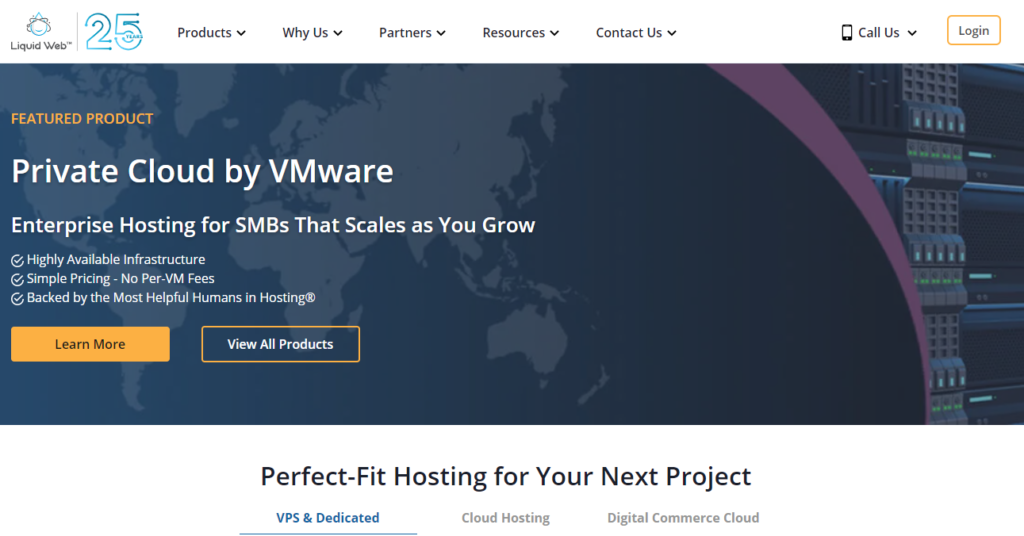Click the phone icon beside Call Us
This screenshot has width=1024, height=536.
(x=846, y=33)
